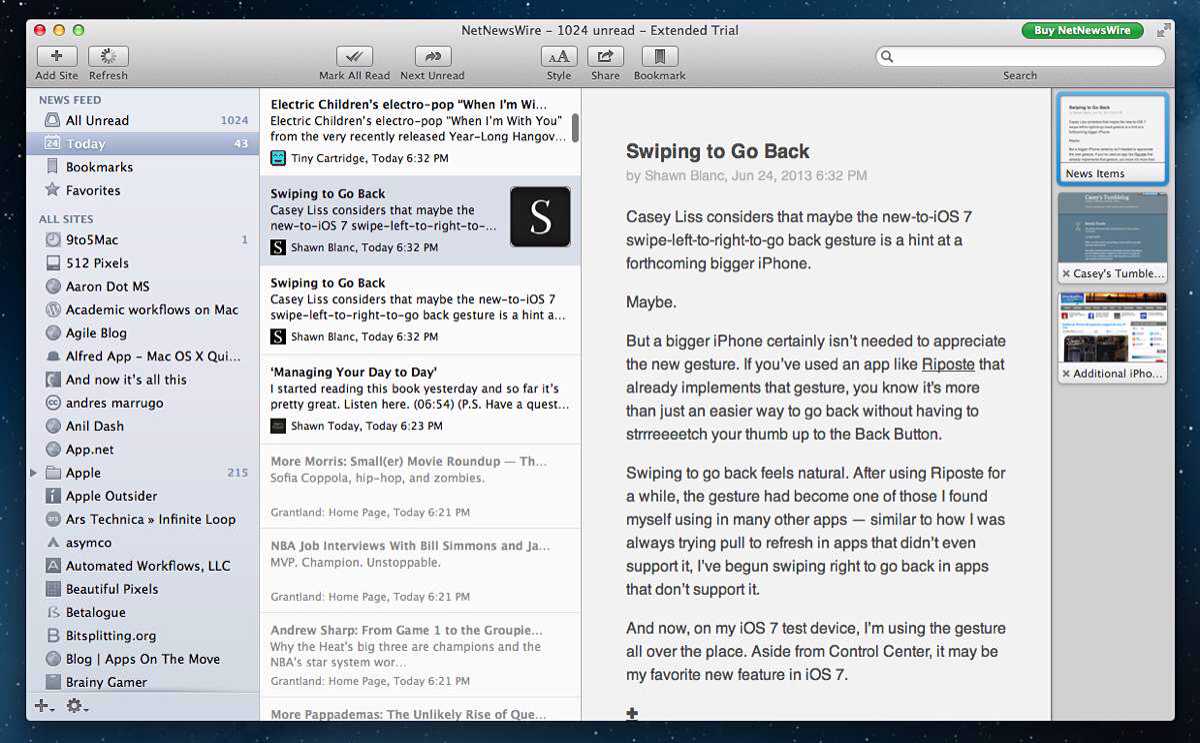Click the magnifying glass in the search field
The height and width of the screenshot is (743, 1200).
point(886,57)
